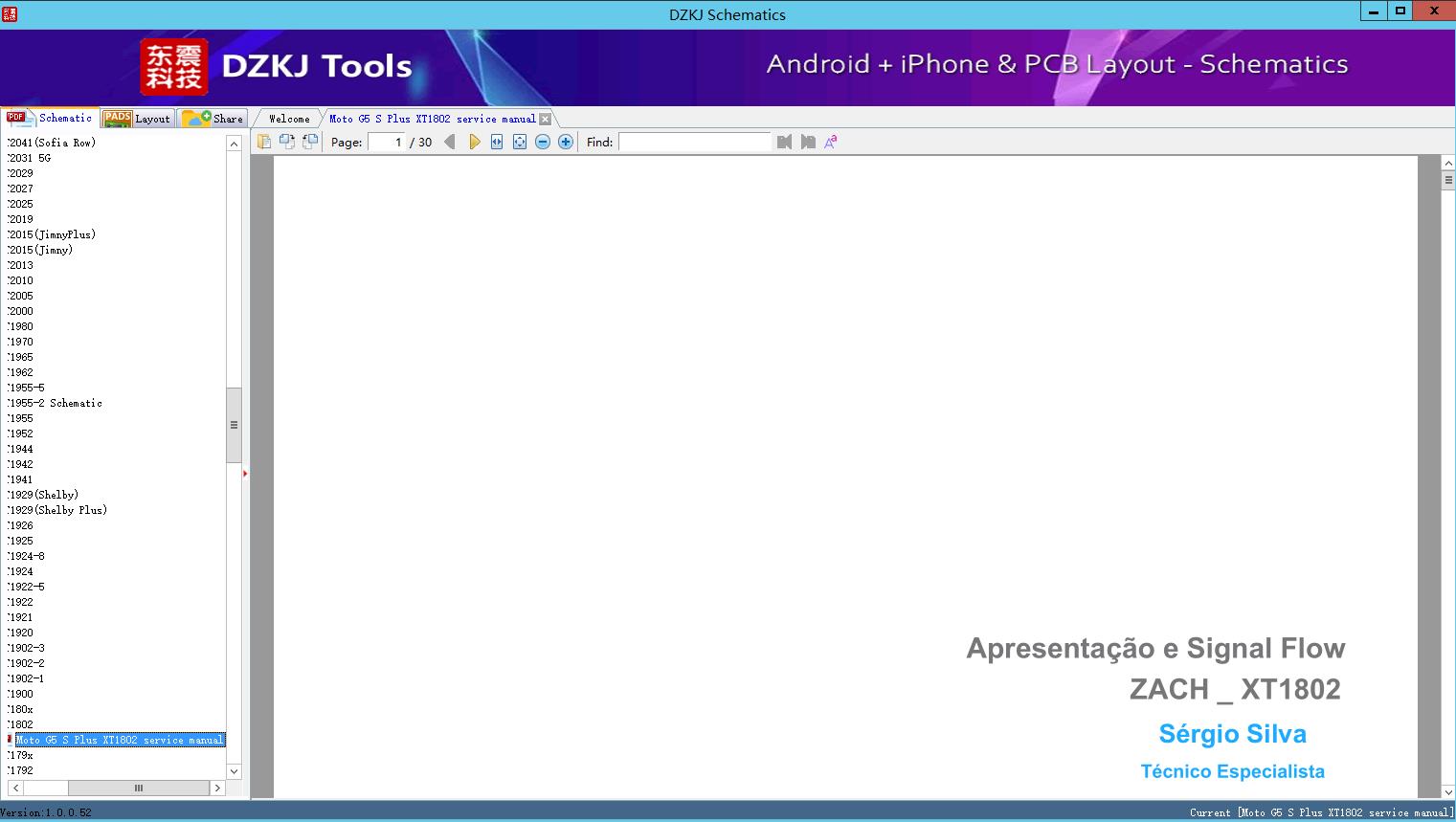Screen dimensions: 1456x822
Task: Select the 2029 list entry
Action: point(20,173)
